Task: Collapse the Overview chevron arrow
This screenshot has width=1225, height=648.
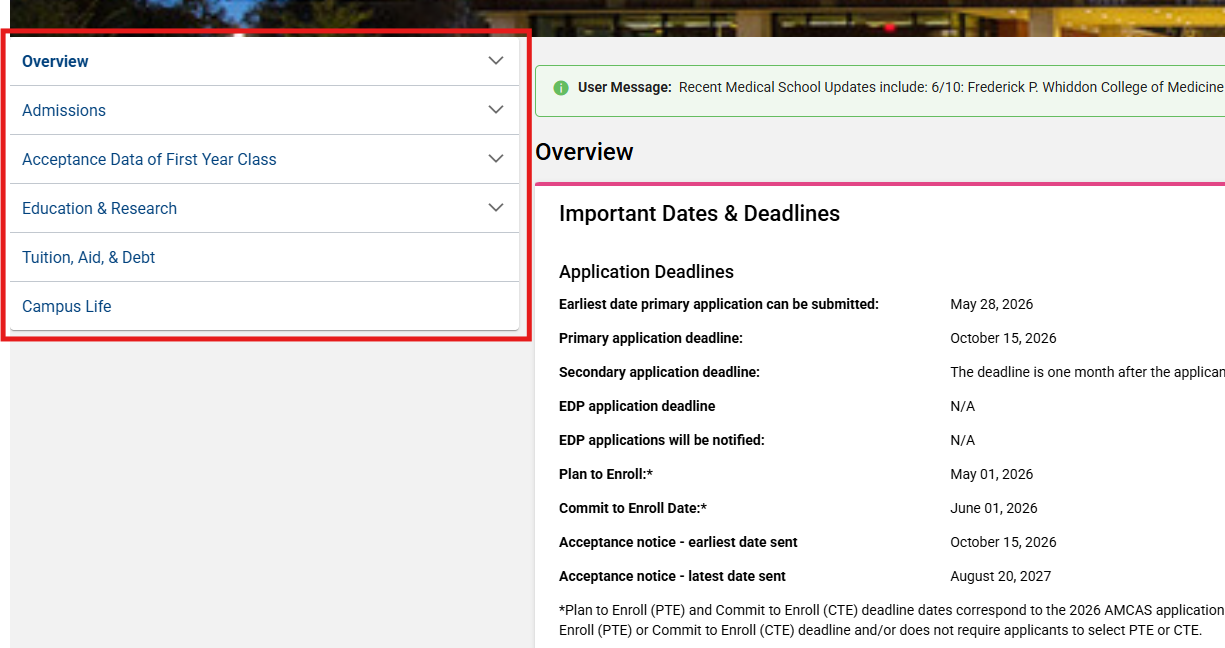Action: pyautogui.click(x=496, y=61)
